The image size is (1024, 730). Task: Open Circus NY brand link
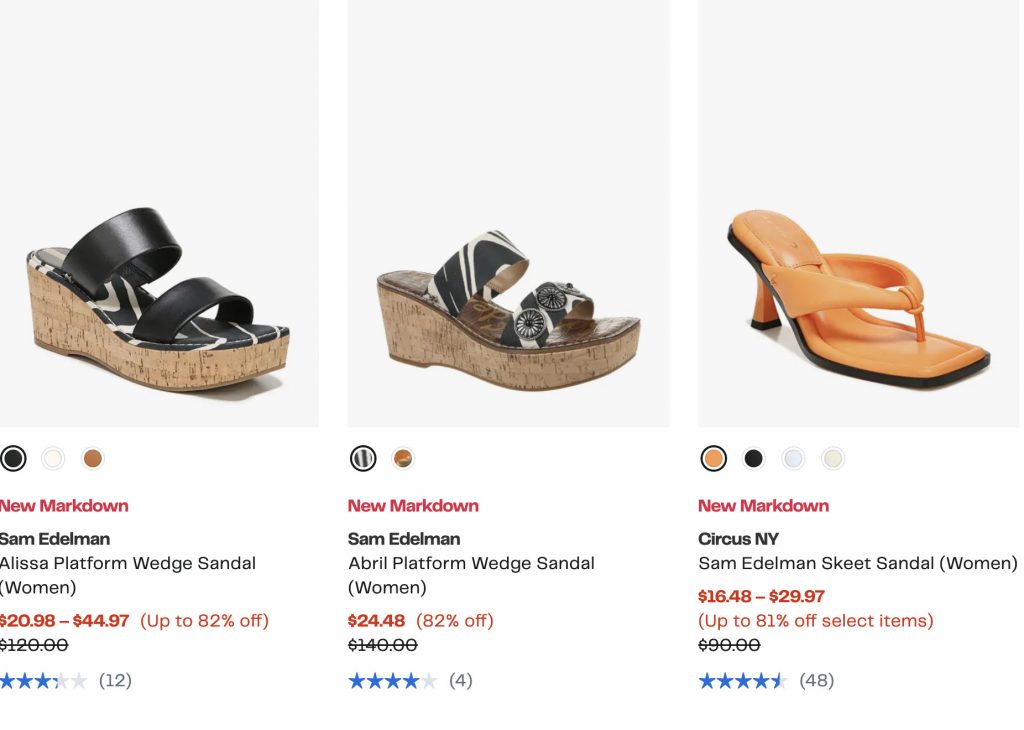click(x=738, y=539)
